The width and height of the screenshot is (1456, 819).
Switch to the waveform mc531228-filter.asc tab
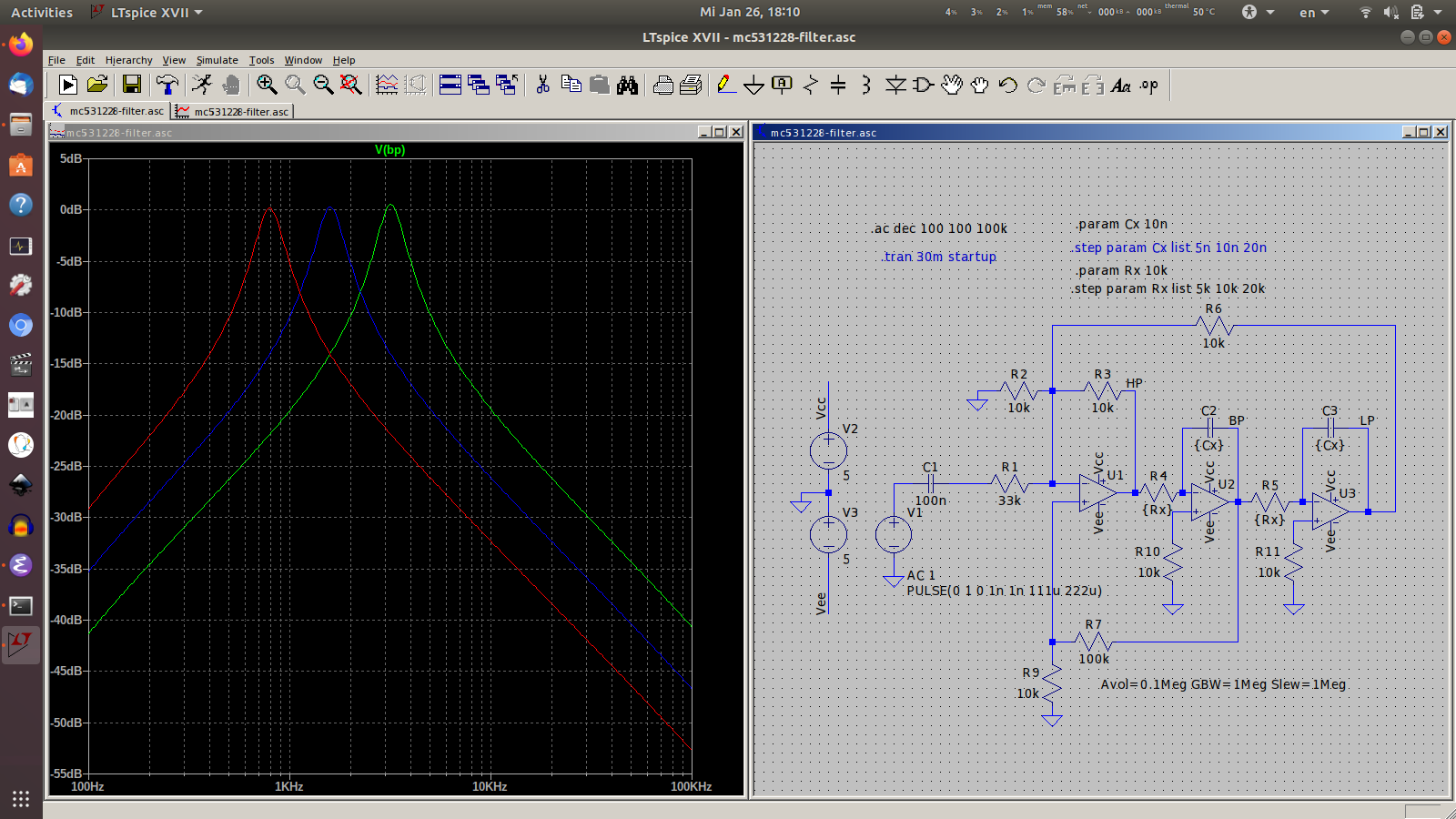click(x=233, y=111)
